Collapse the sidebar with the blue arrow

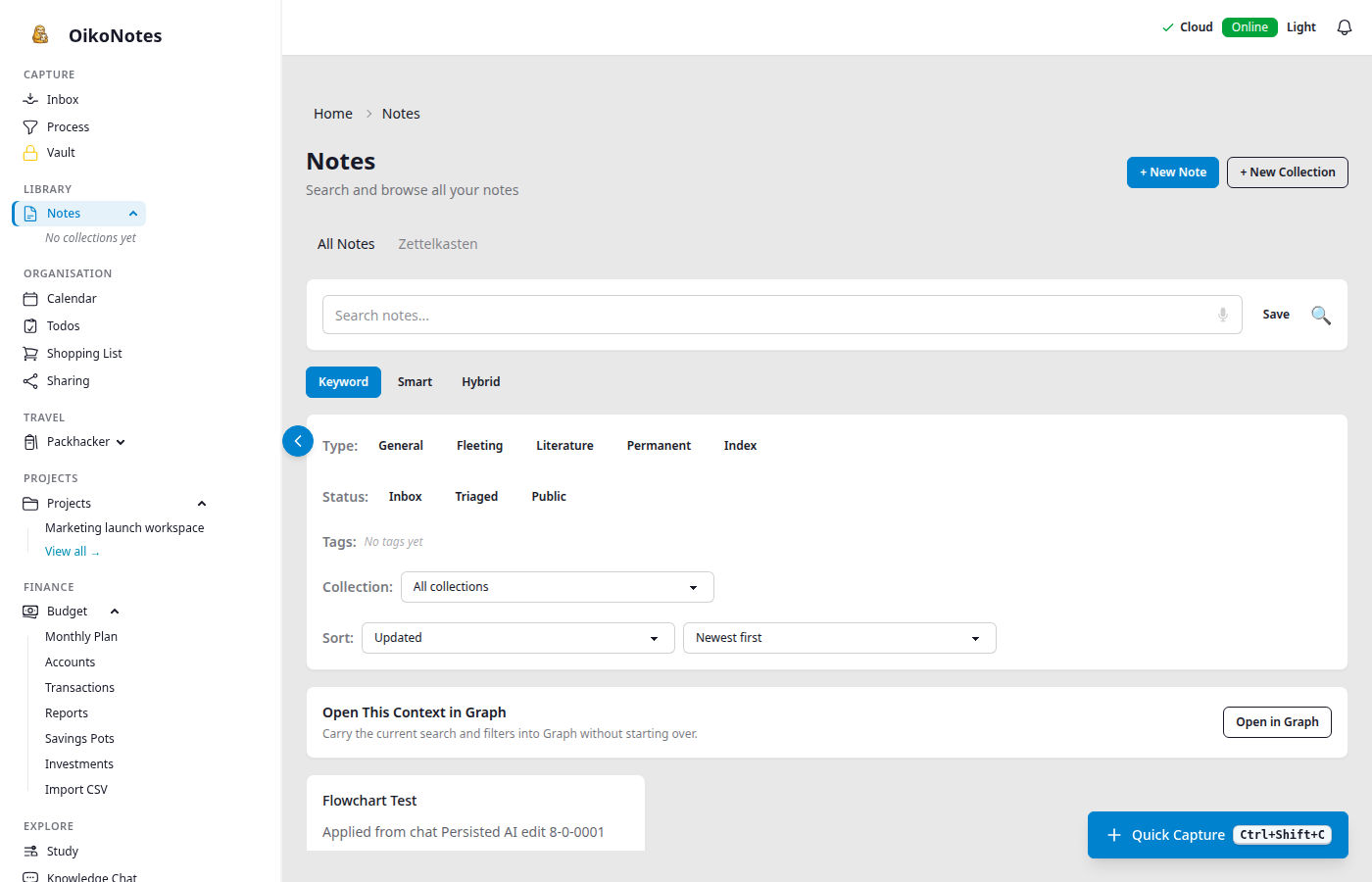tap(298, 441)
